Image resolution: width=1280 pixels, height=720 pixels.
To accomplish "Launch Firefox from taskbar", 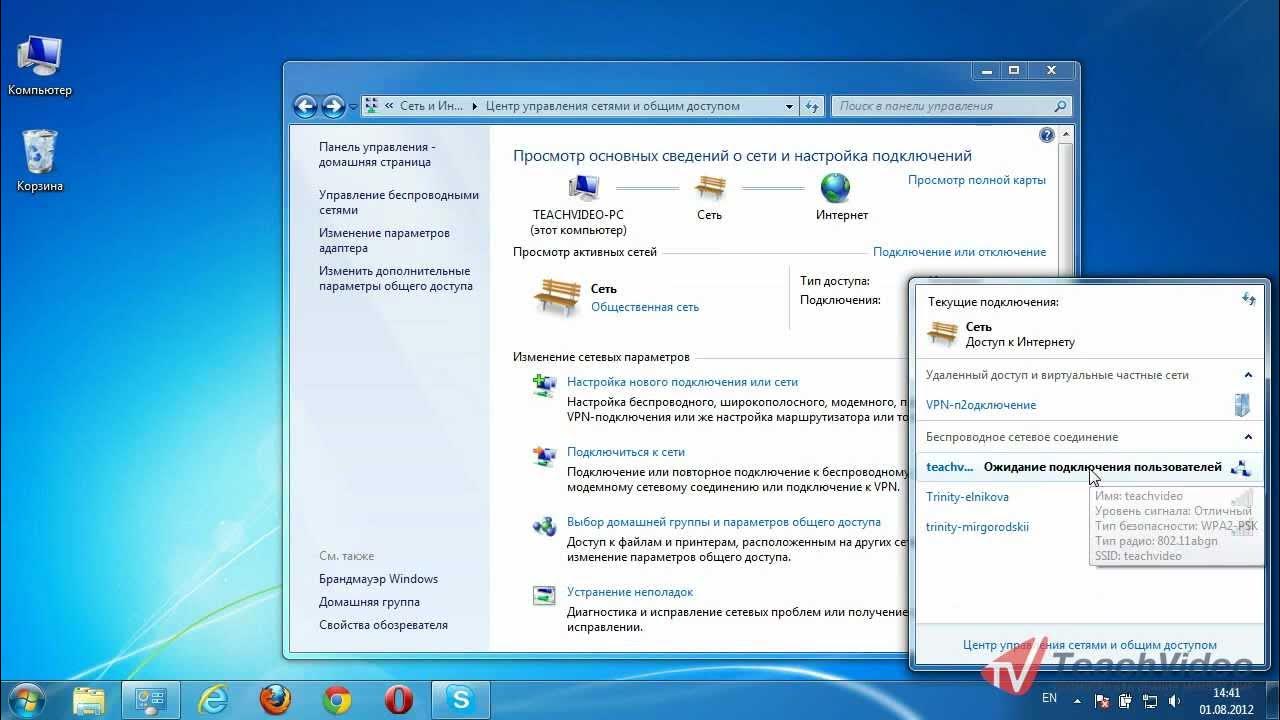I will pyautogui.click(x=275, y=699).
